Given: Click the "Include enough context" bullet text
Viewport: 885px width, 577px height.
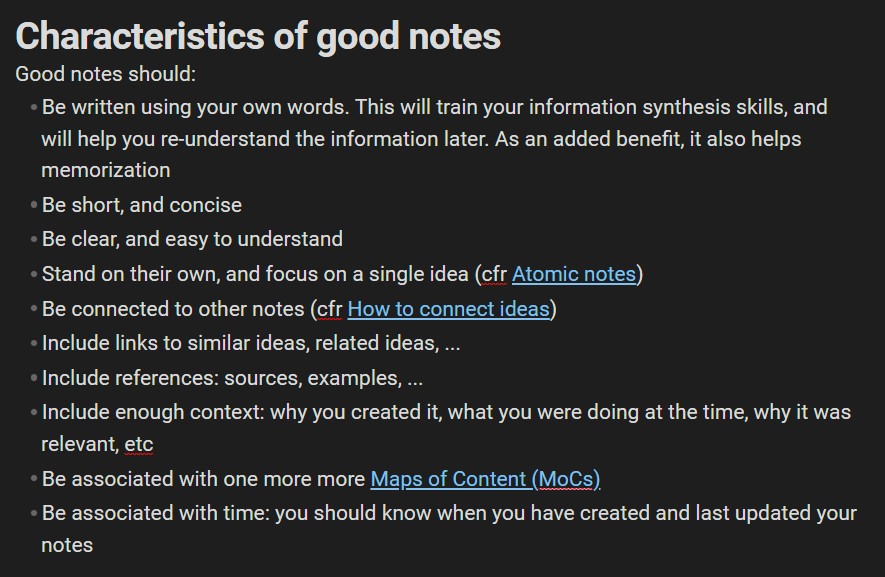Looking at the screenshot, I should coord(150,412).
